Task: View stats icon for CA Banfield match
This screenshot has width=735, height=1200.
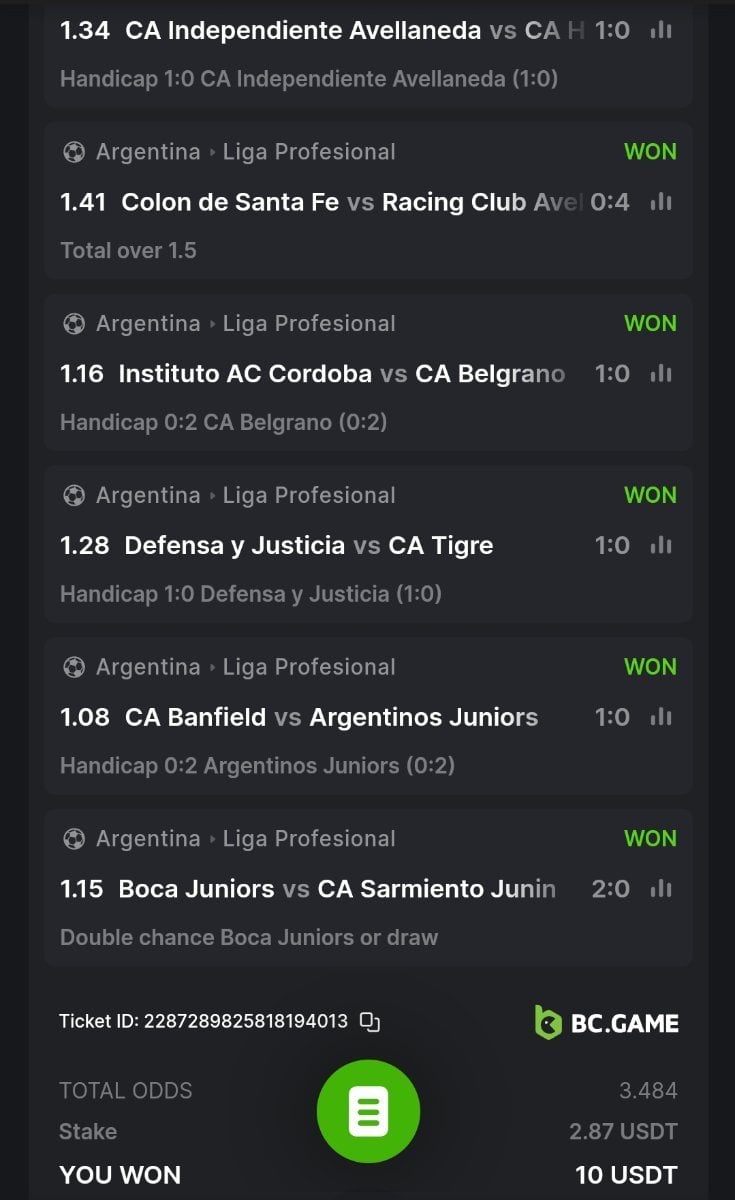Action: (661, 717)
